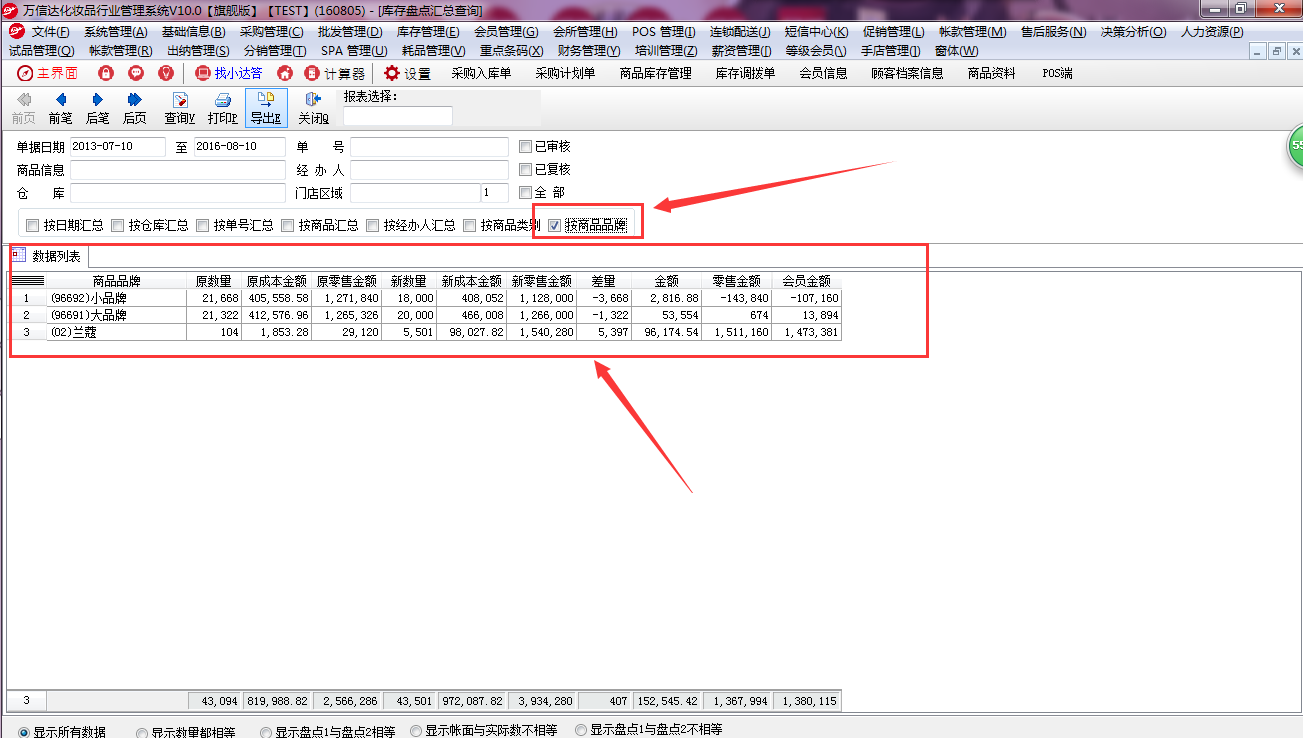
Task: Select 显示盘点1与盘点2相等 radio option
Action: click(265, 732)
